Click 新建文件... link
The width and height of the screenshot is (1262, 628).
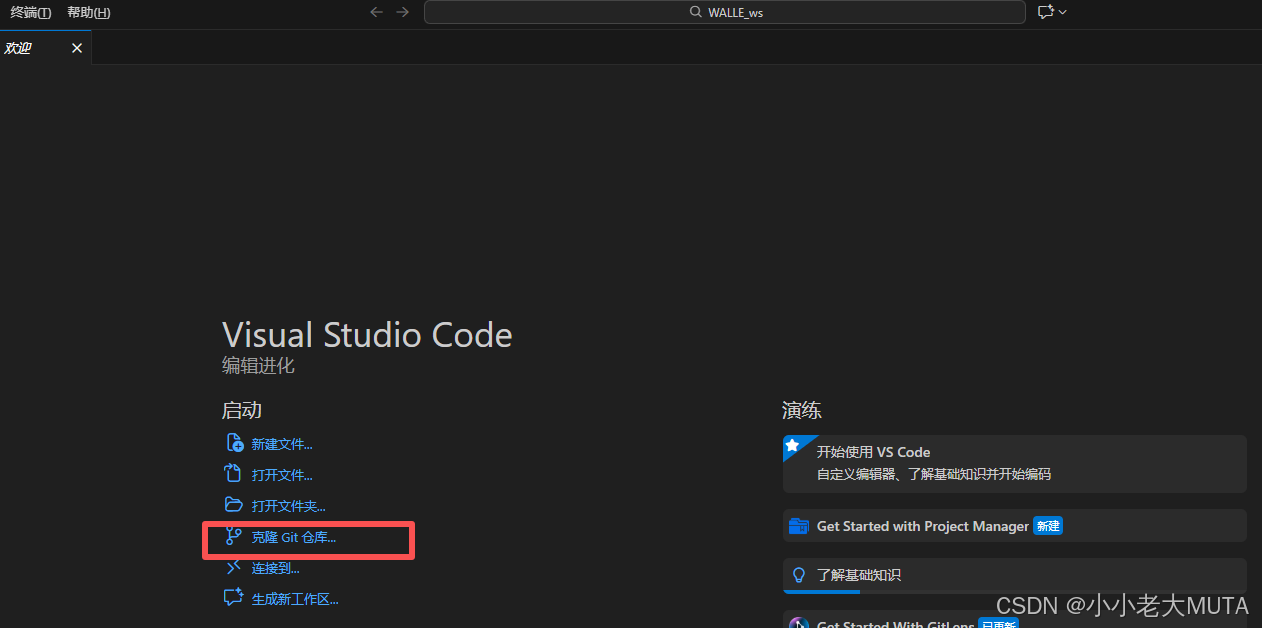click(282, 444)
